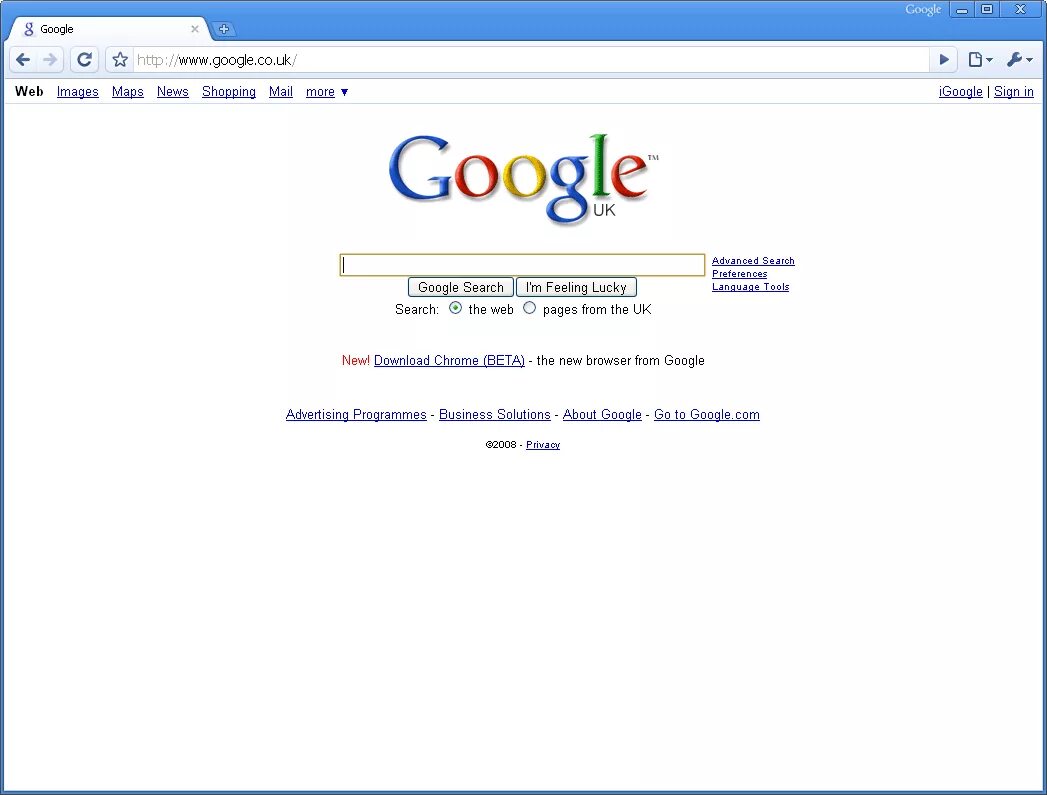This screenshot has width=1047, height=795.
Task: Click the Google UK logo
Action: click(x=523, y=178)
